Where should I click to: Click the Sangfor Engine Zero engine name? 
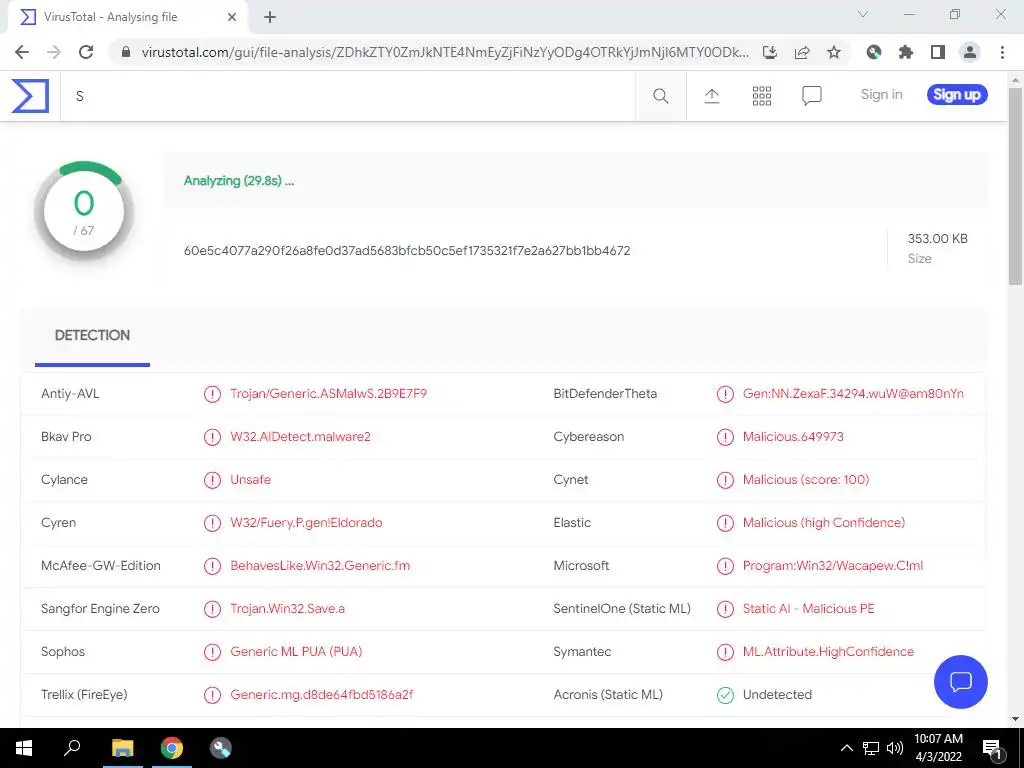[100, 609]
